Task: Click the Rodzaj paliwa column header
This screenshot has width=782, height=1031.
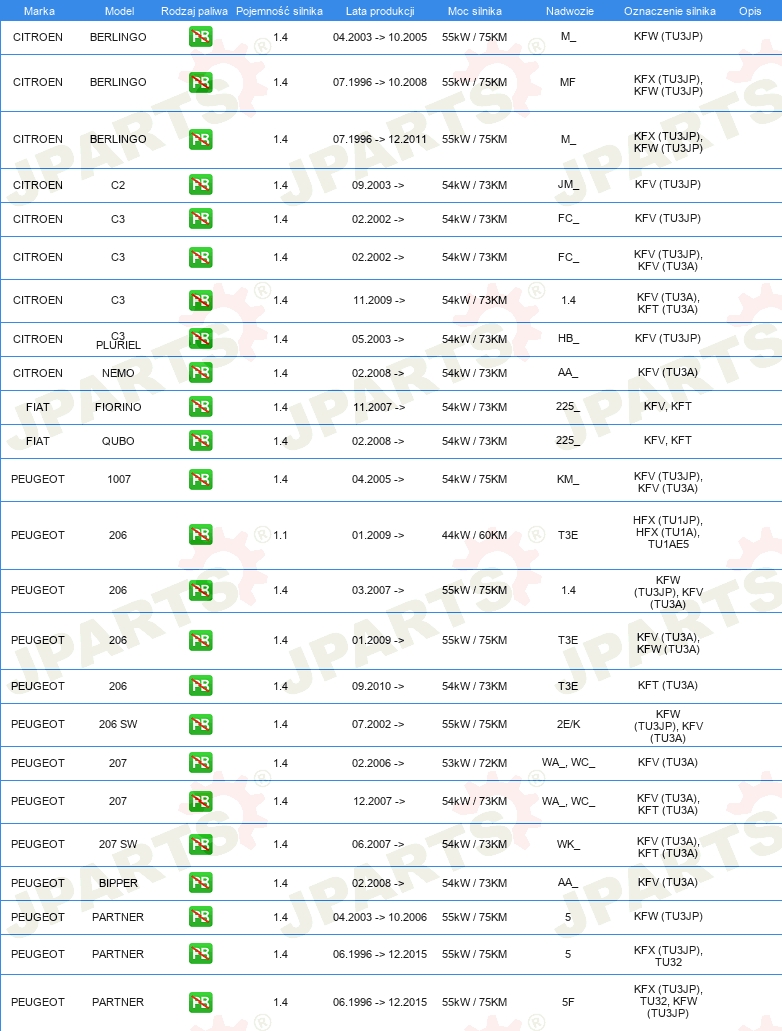Action: (x=194, y=11)
